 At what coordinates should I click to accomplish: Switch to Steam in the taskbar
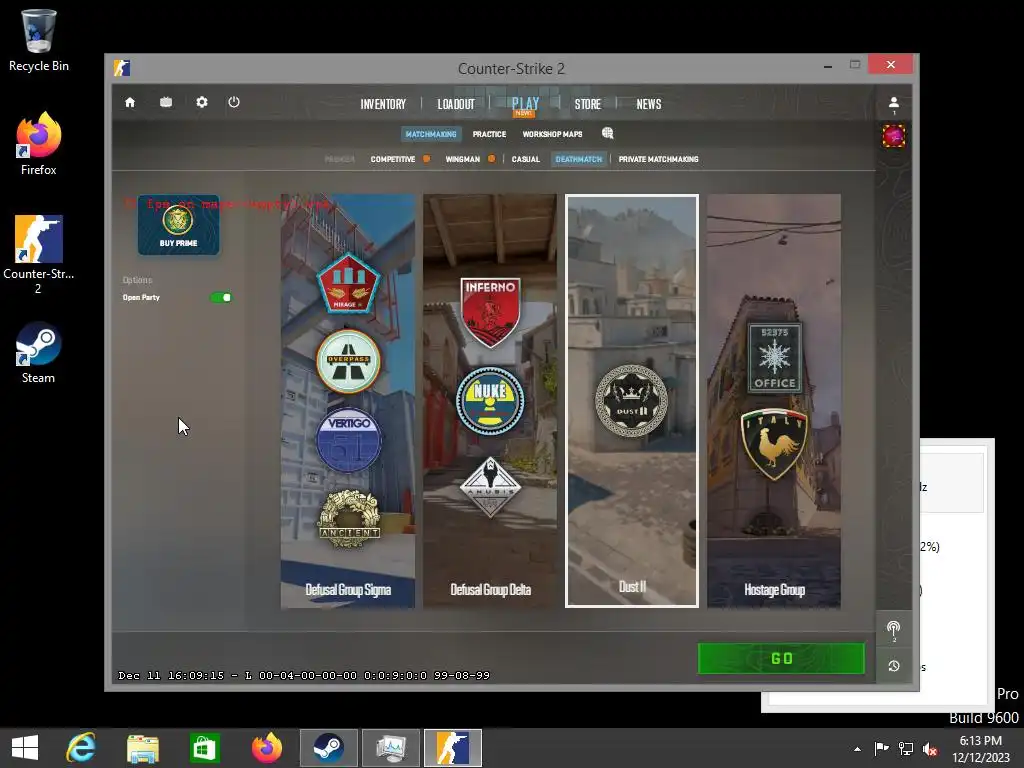pos(328,748)
